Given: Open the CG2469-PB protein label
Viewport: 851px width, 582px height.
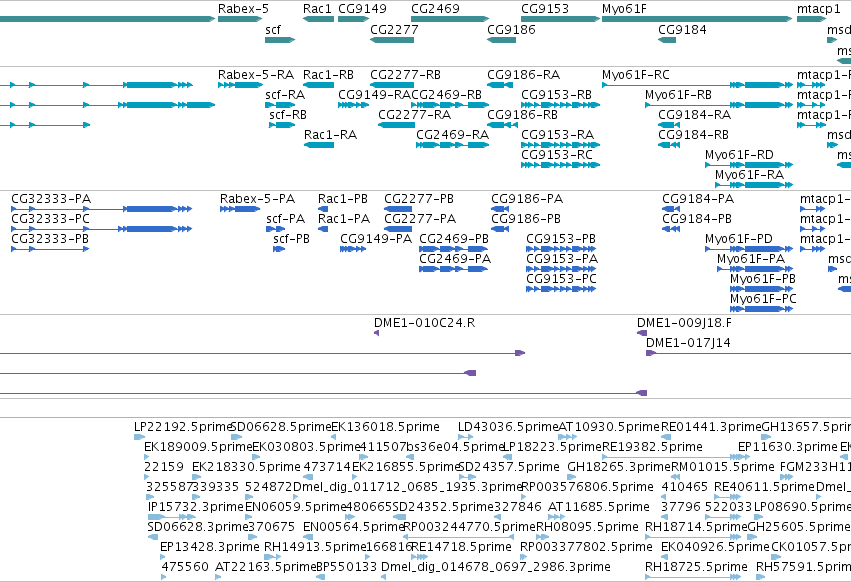Looking at the screenshot, I should (454, 239).
